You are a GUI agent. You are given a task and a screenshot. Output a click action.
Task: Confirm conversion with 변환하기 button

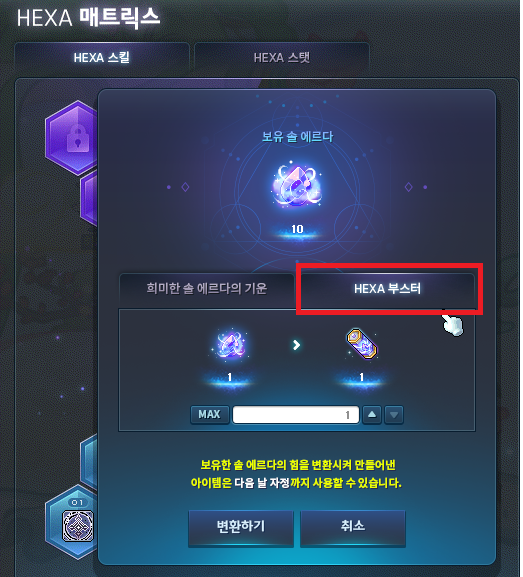241,526
